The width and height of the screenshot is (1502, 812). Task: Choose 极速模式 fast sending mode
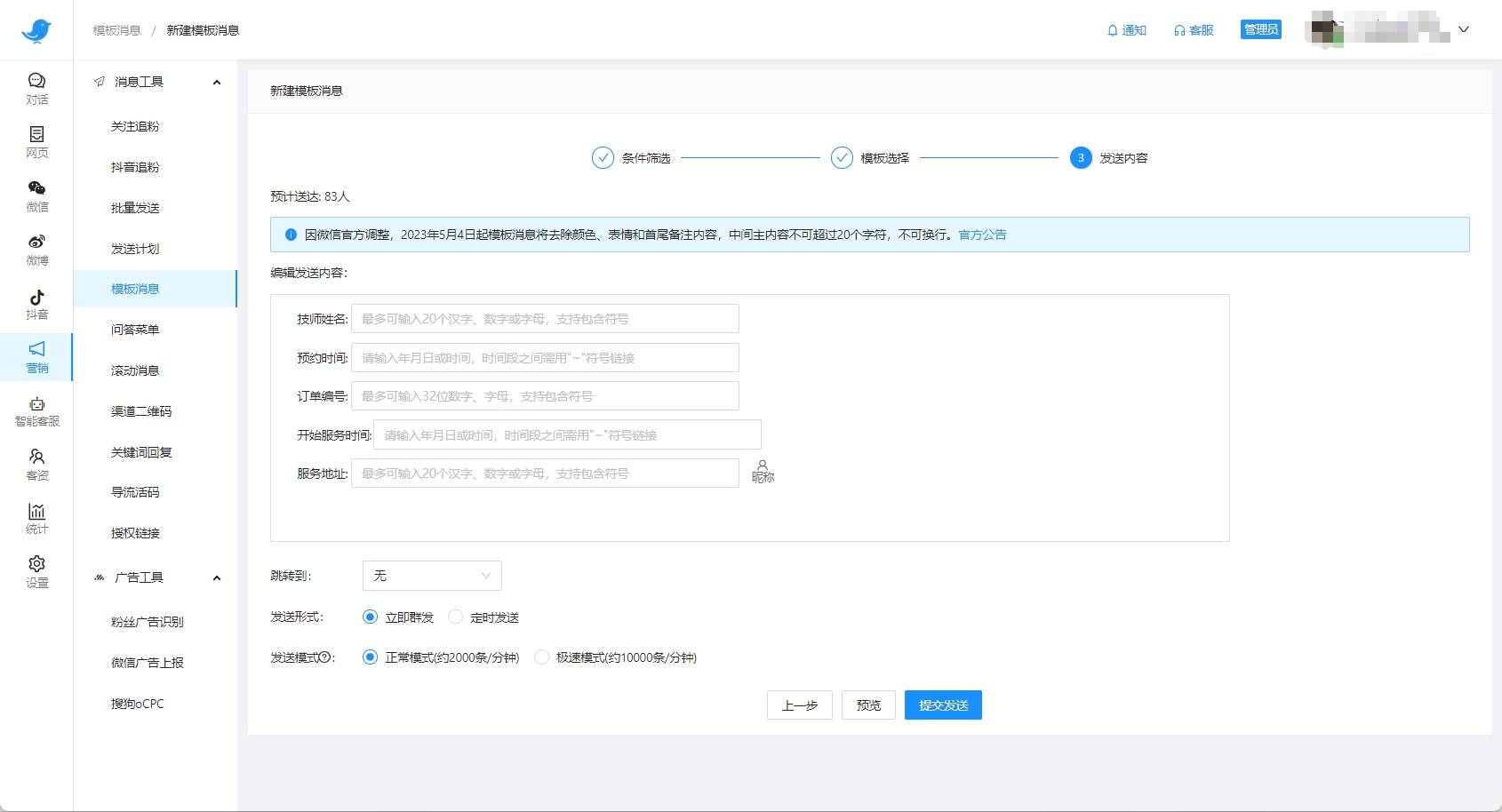tap(541, 657)
